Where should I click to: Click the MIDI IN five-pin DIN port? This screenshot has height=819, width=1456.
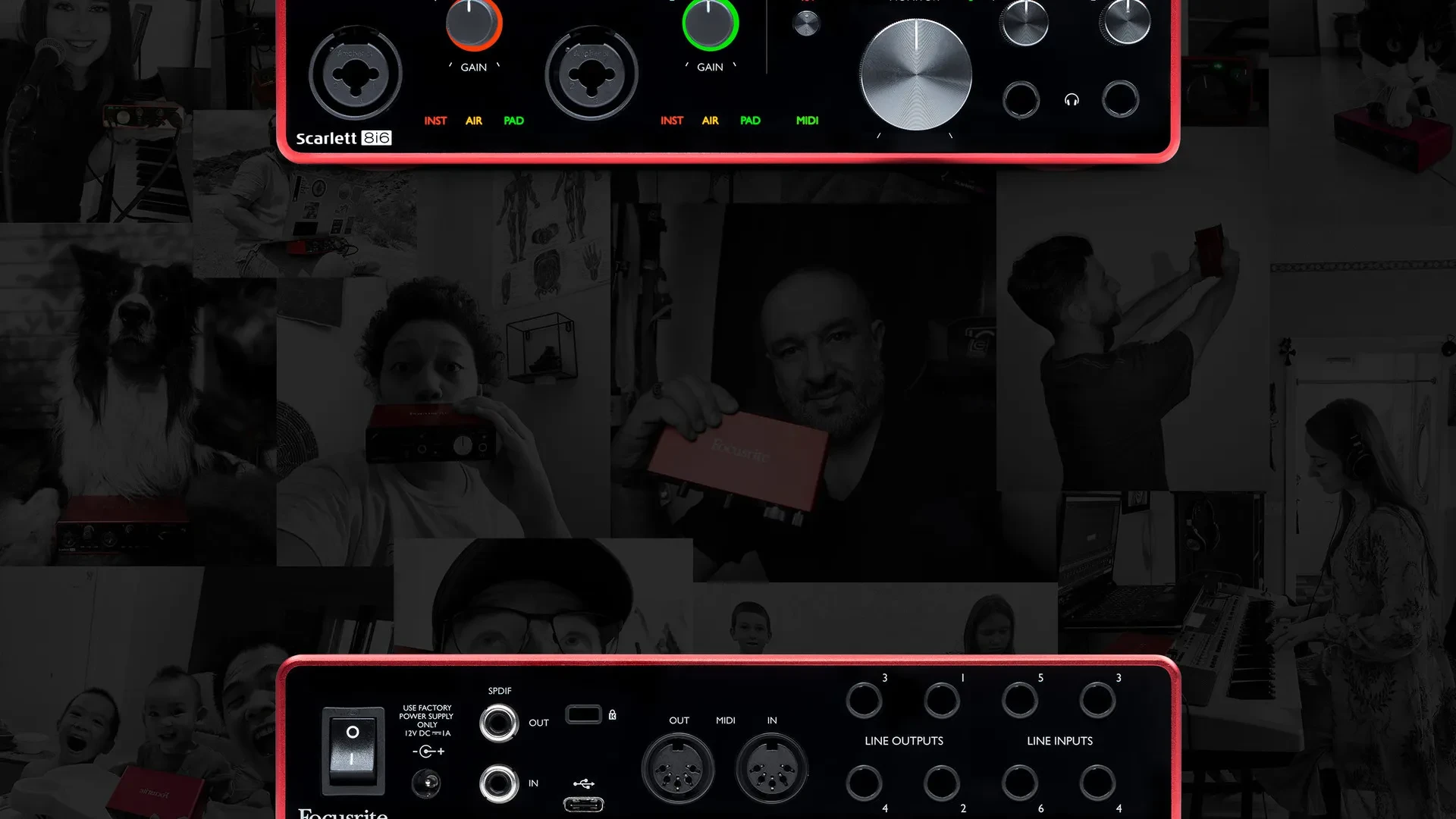pyautogui.click(x=771, y=769)
